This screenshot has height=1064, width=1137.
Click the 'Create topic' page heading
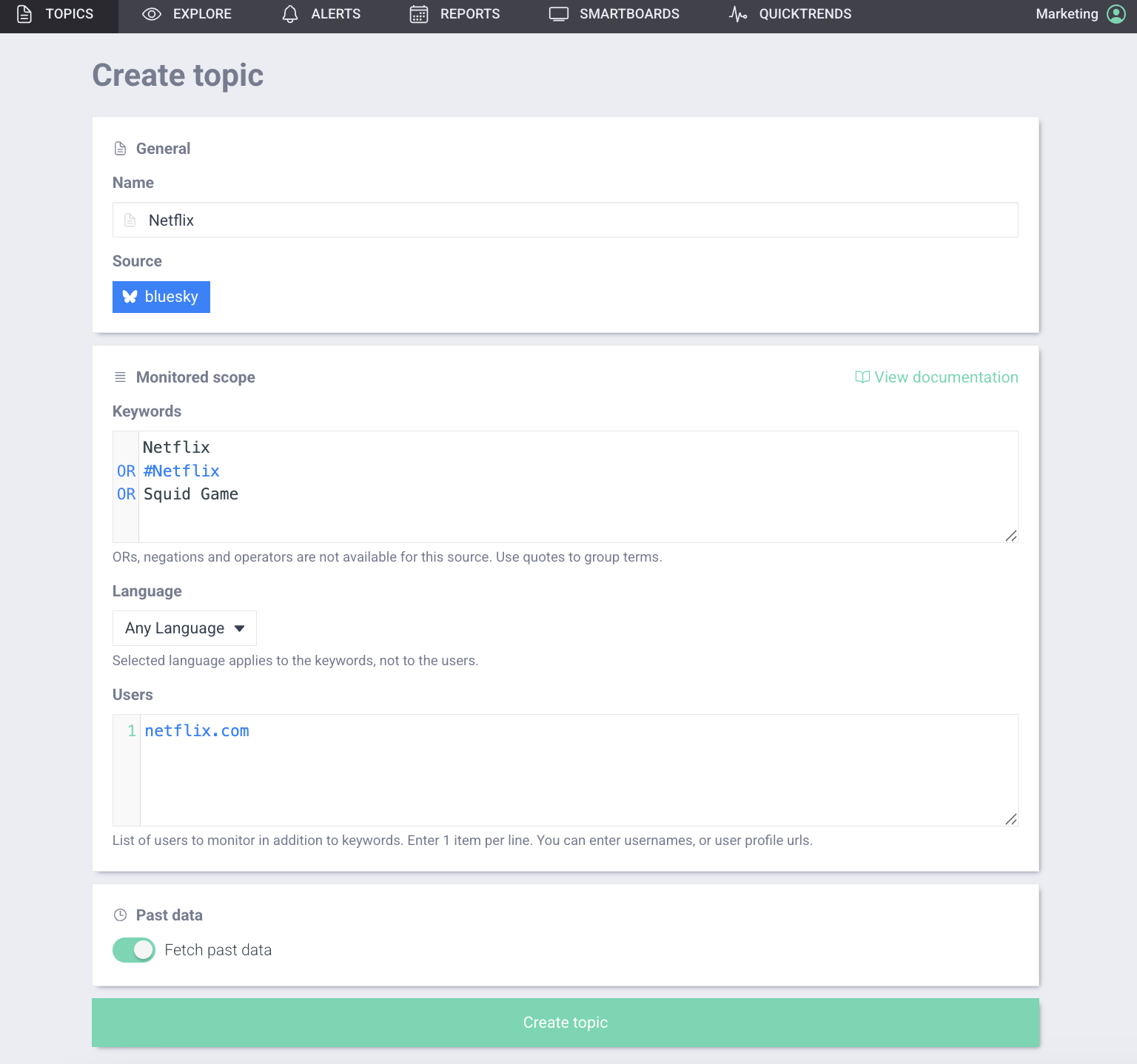[x=178, y=75]
